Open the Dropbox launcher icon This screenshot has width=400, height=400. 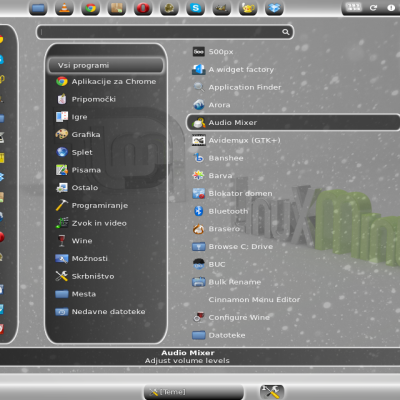[x=274, y=8]
